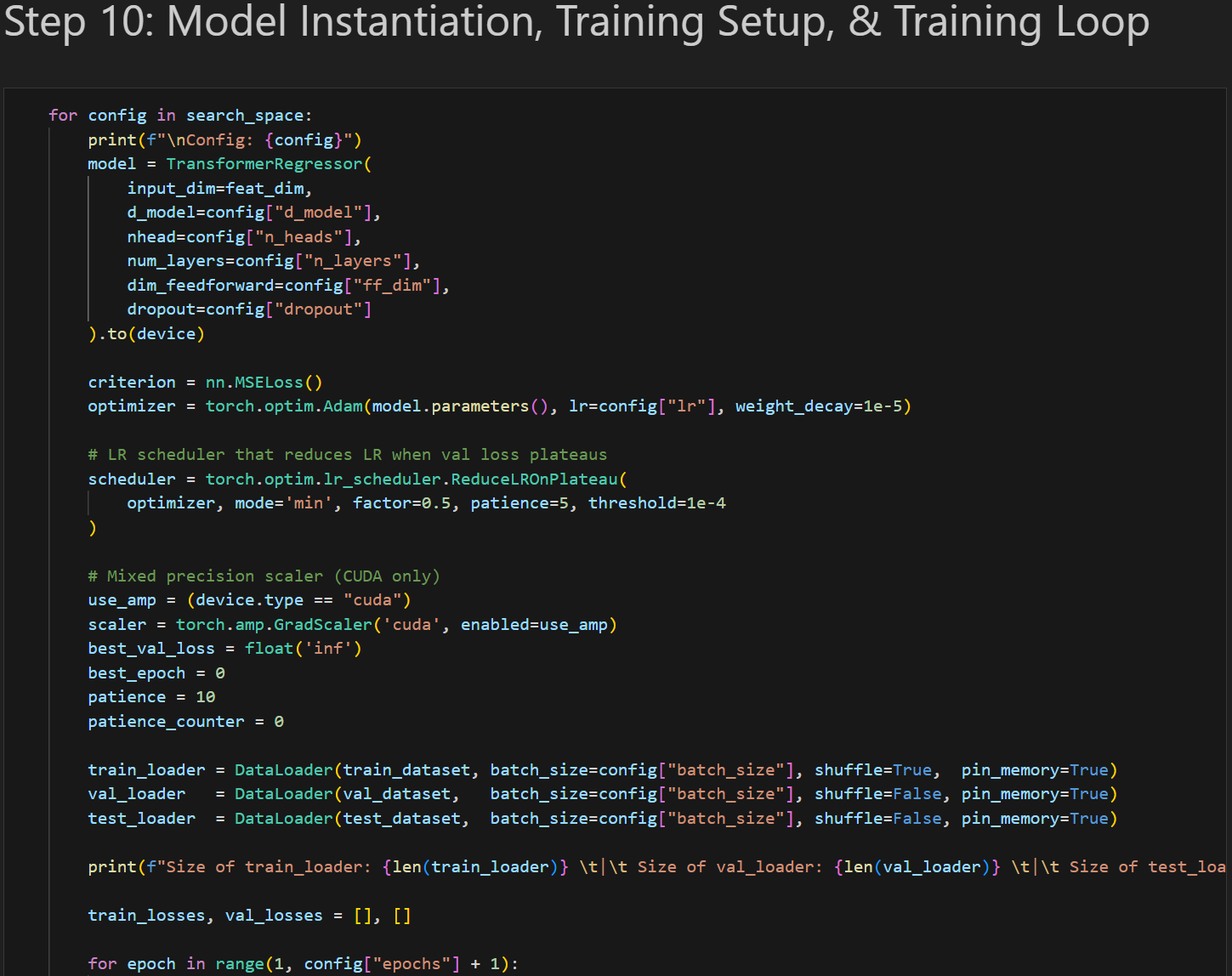The image size is (1232, 976).
Task: Click torch.optim.Adam in the optimizer line
Action: point(284,406)
